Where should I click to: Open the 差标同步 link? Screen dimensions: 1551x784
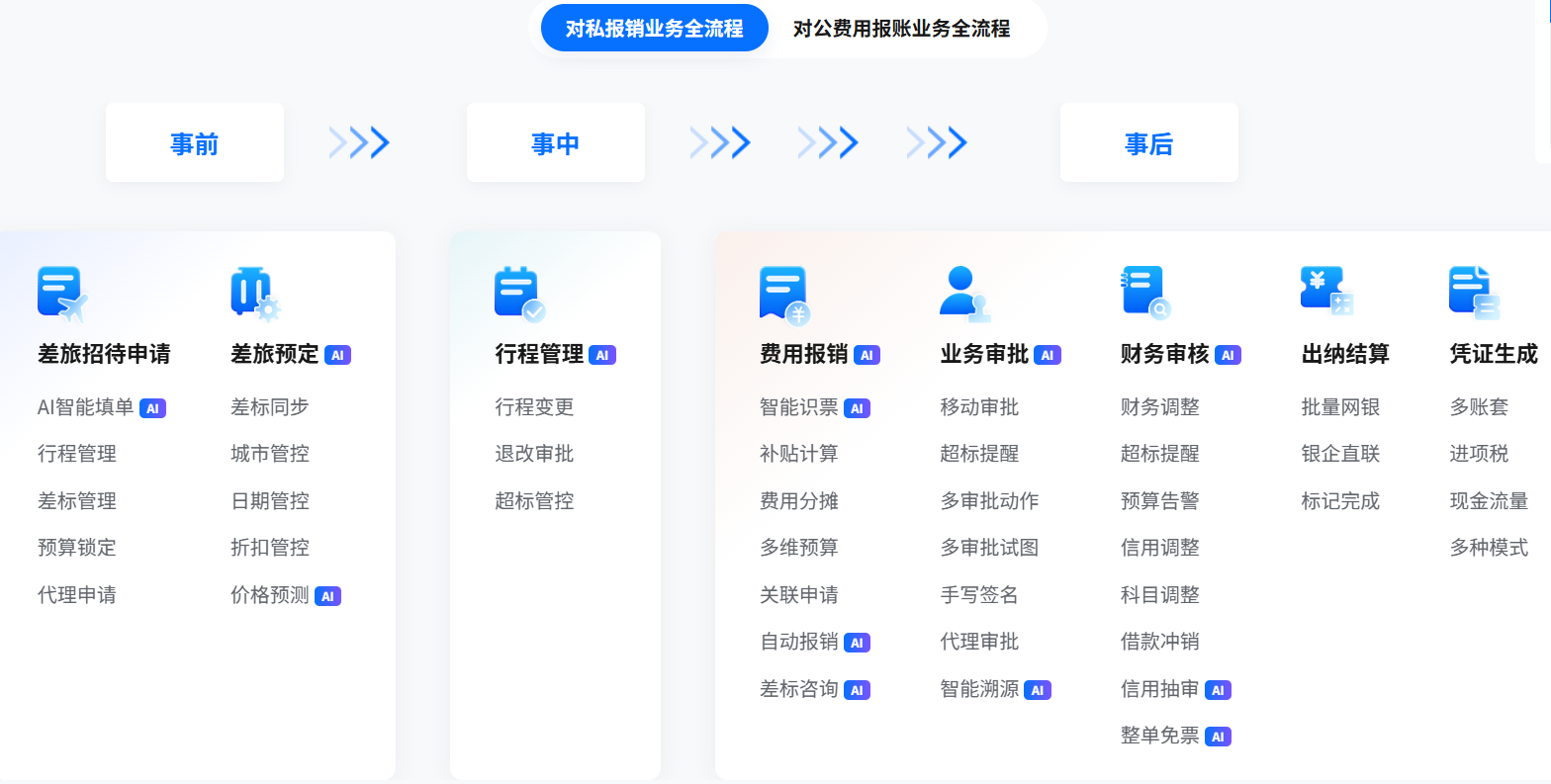click(270, 407)
